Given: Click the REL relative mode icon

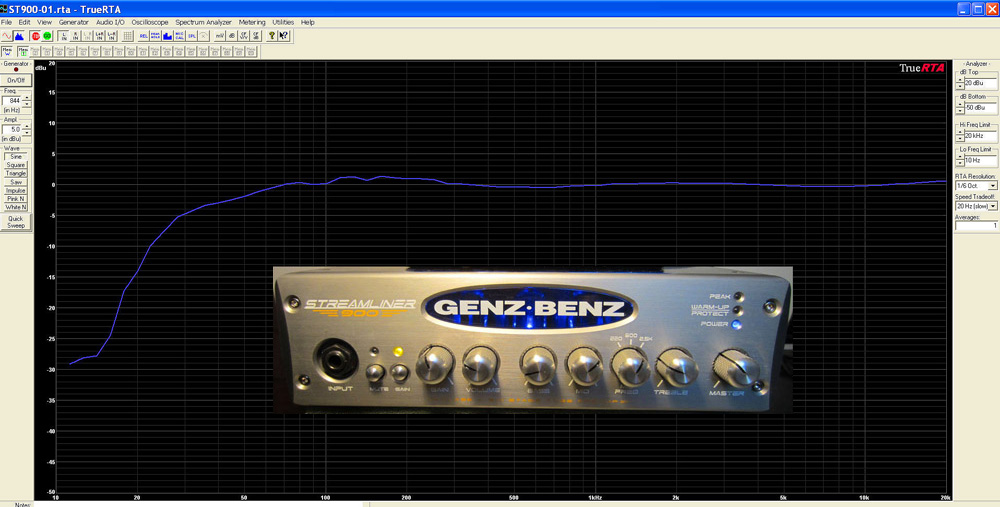Looking at the screenshot, I should (144, 36).
